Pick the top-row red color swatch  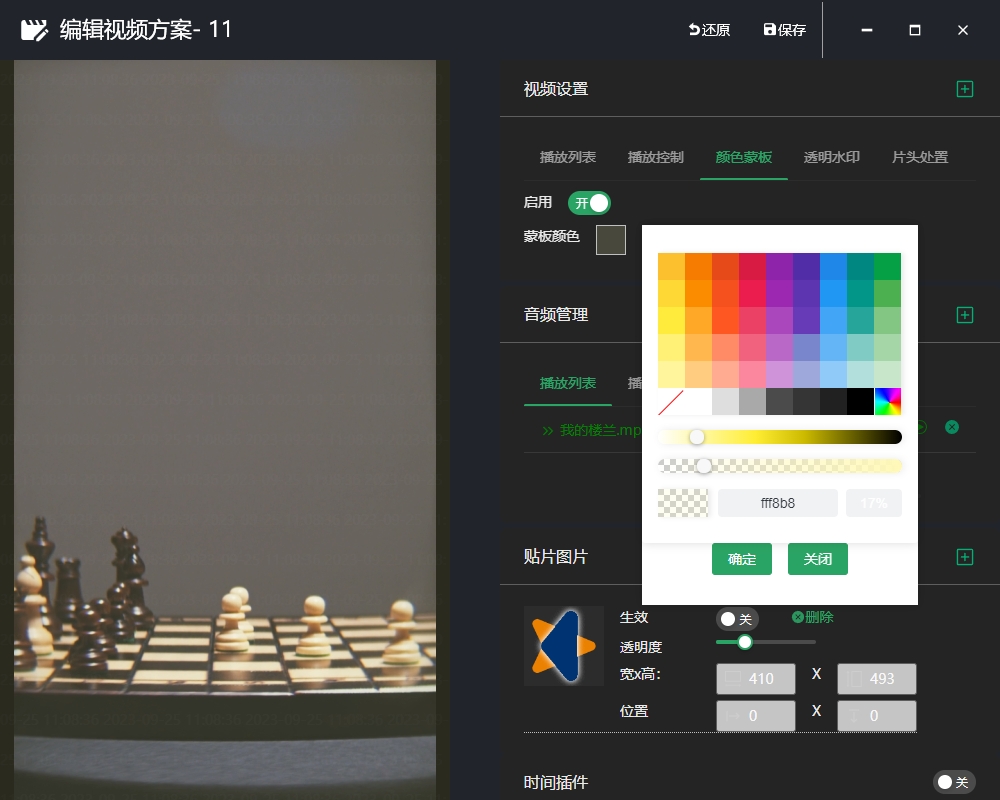(x=753, y=266)
